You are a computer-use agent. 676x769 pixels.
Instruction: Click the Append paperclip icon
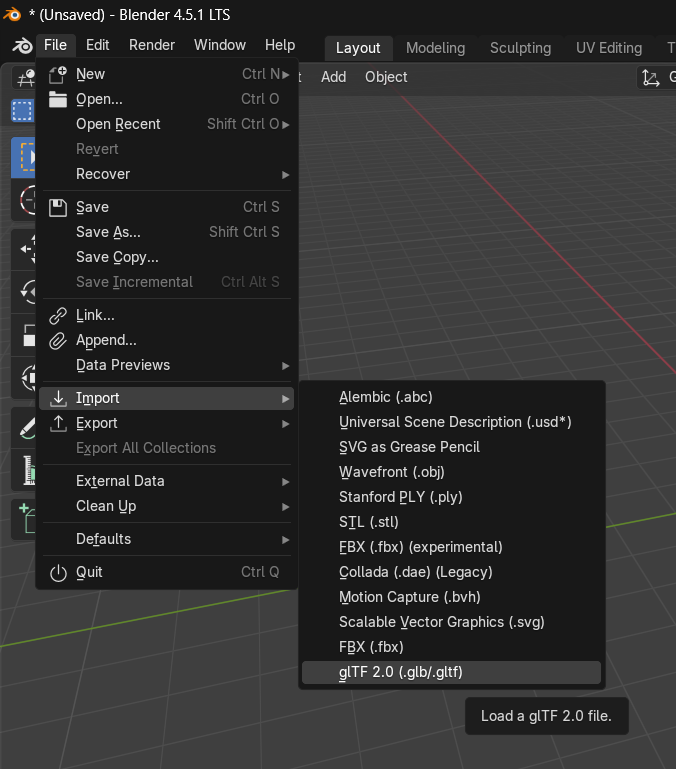(x=58, y=341)
